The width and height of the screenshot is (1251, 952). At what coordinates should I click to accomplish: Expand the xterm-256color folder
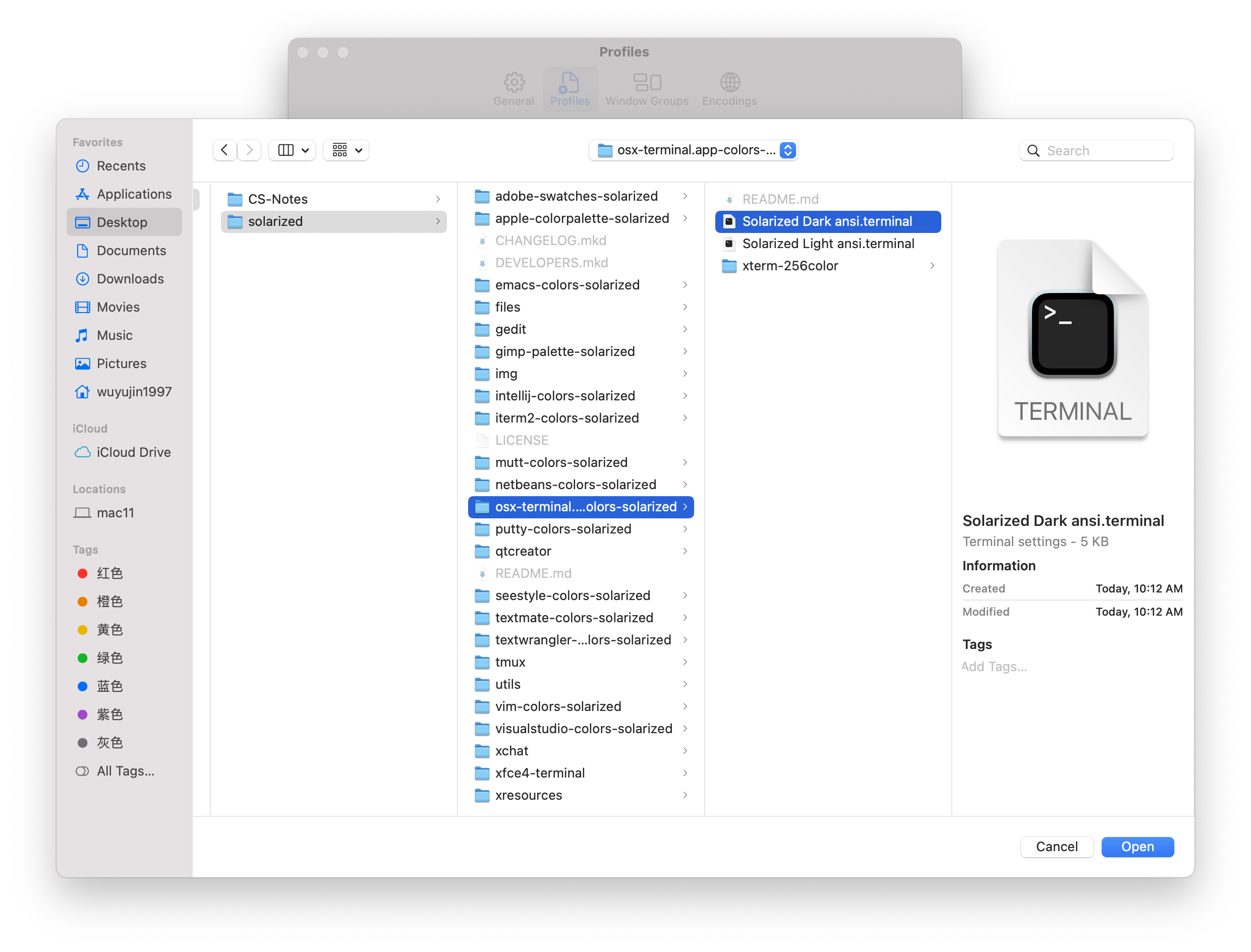[789, 266]
